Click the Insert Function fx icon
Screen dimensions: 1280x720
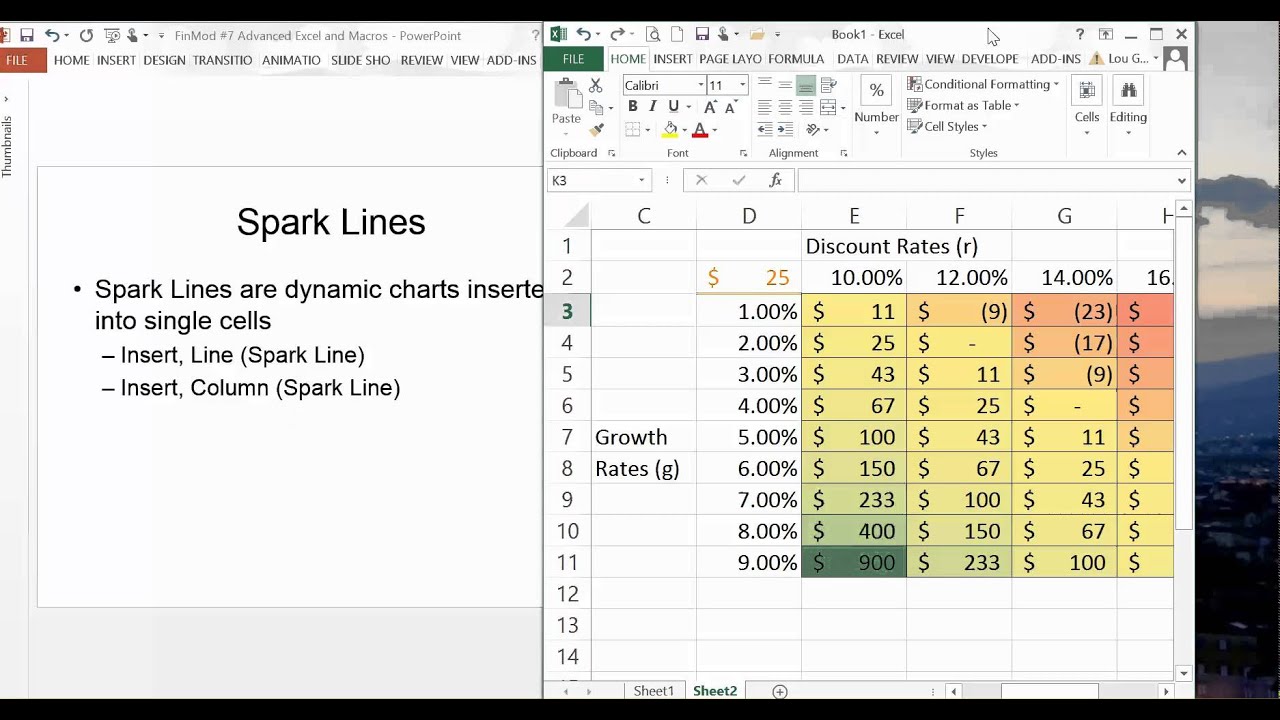click(775, 181)
